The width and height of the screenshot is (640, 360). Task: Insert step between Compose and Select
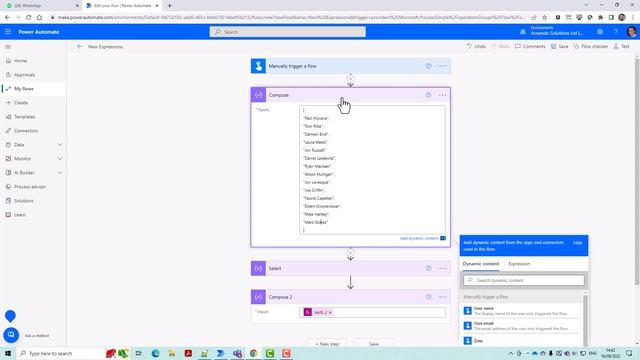(350, 253)
